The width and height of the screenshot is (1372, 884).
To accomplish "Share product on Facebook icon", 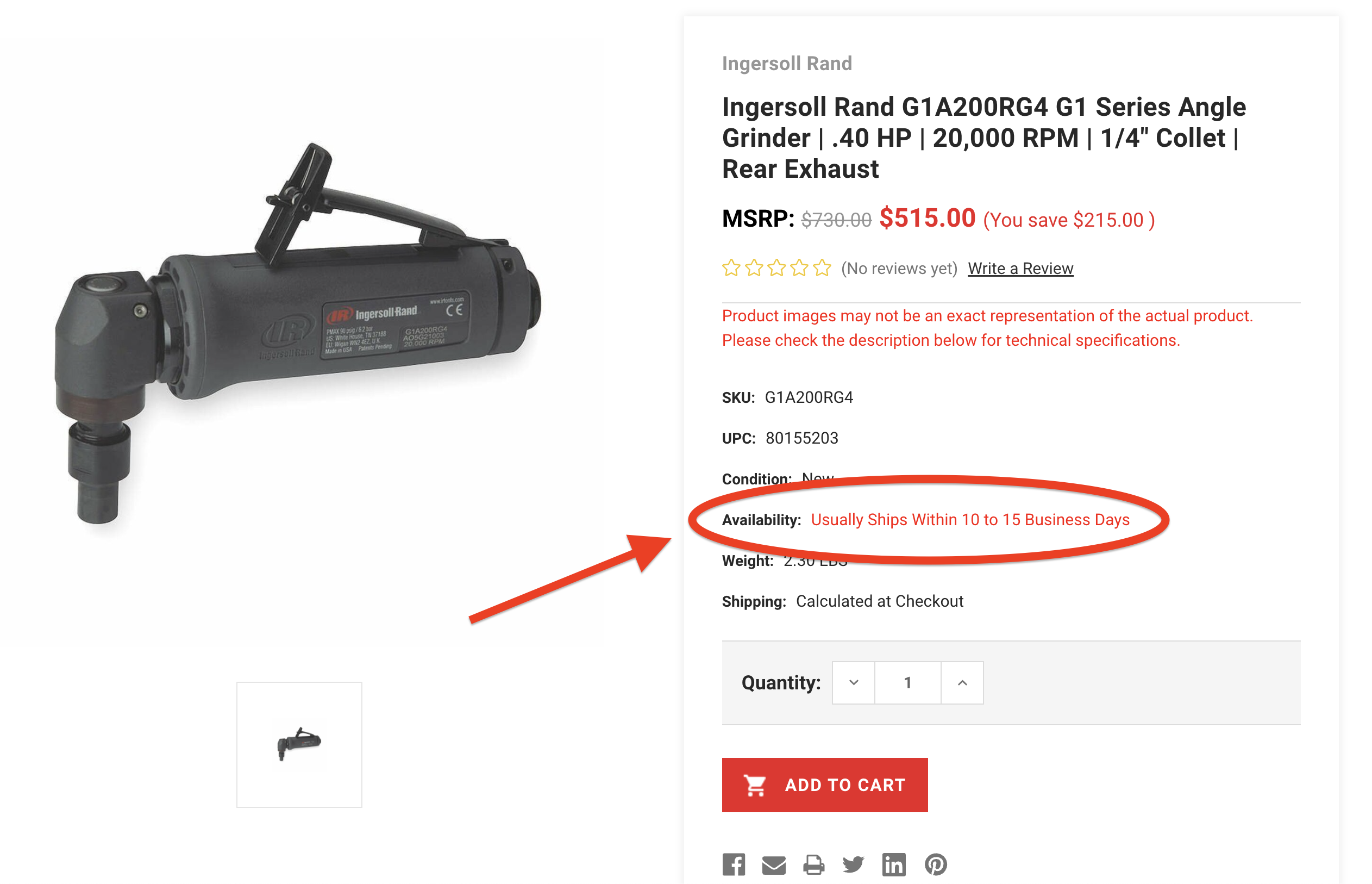I will 733,864.
